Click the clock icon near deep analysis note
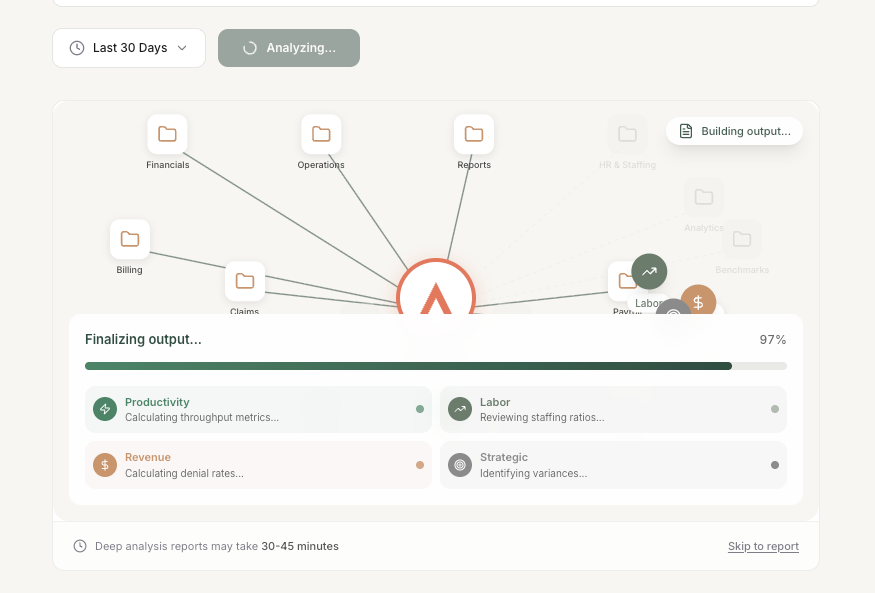875x593 pixels. tap(80, 546)
